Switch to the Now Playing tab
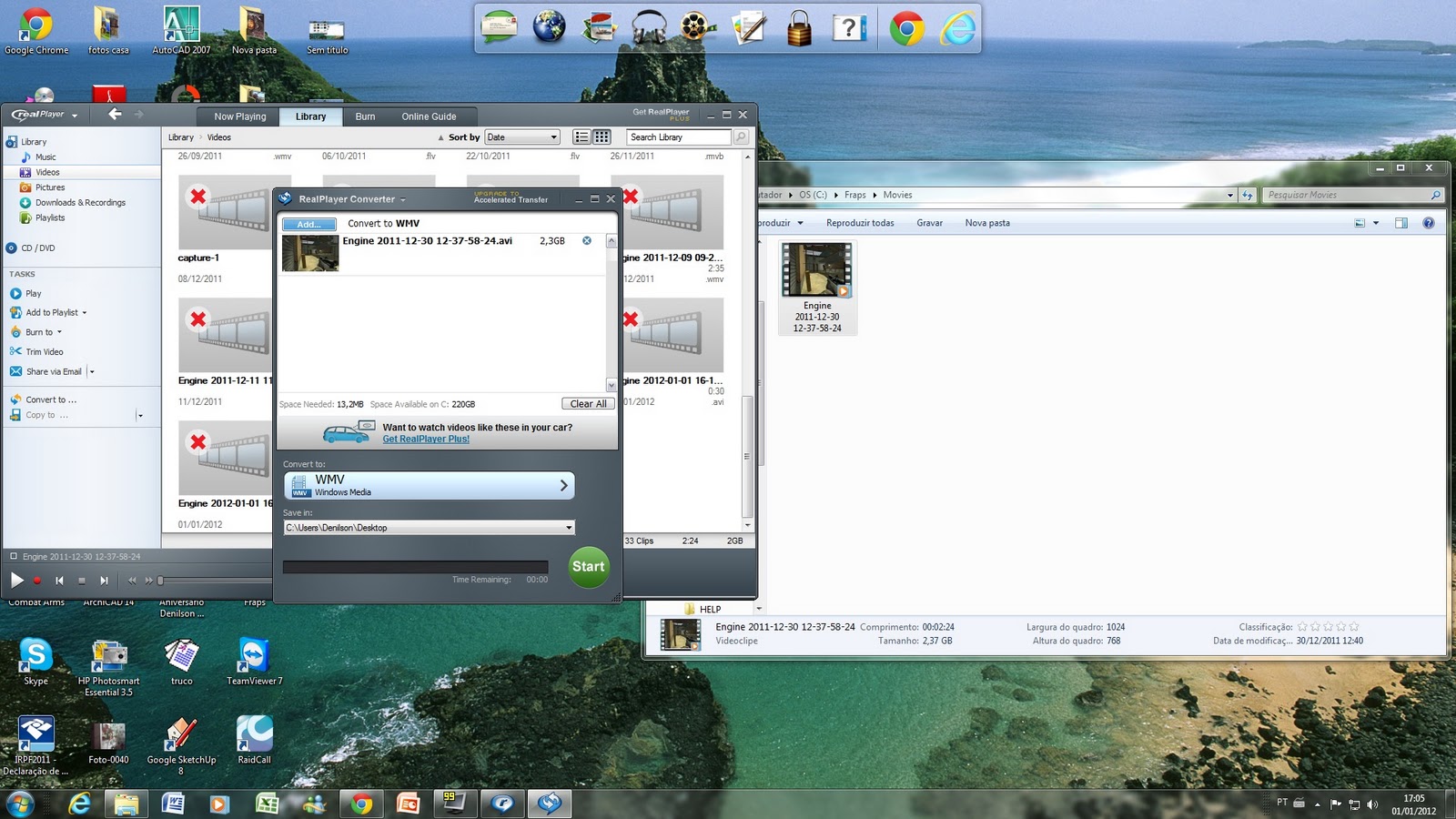 click(x=240, y=116)
